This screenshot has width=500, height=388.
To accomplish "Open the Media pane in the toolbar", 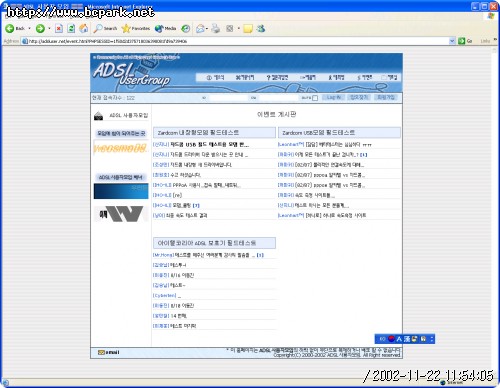I will point(165,29).
